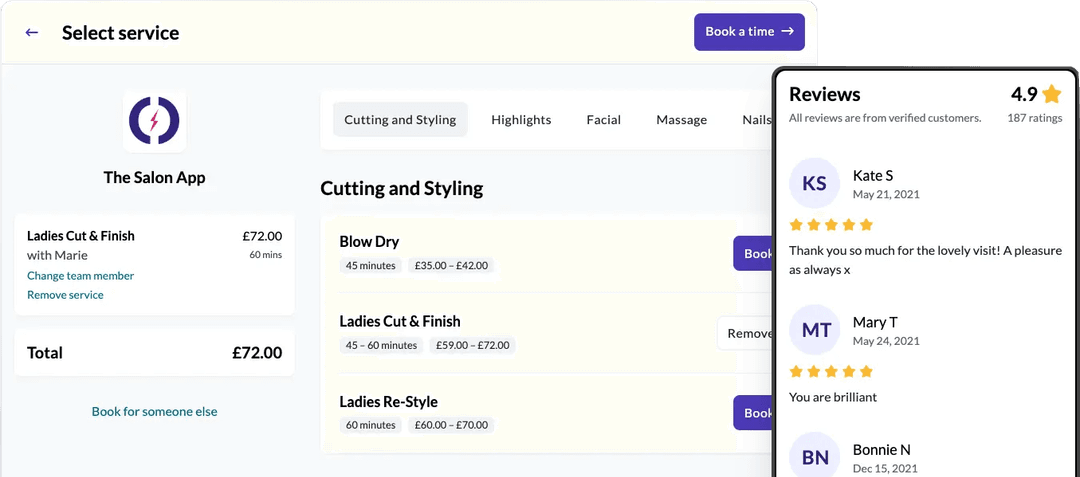Click the Remove service link
Image resolution: width=1080 pixels, height=477 pixels.
coord(65,295)
